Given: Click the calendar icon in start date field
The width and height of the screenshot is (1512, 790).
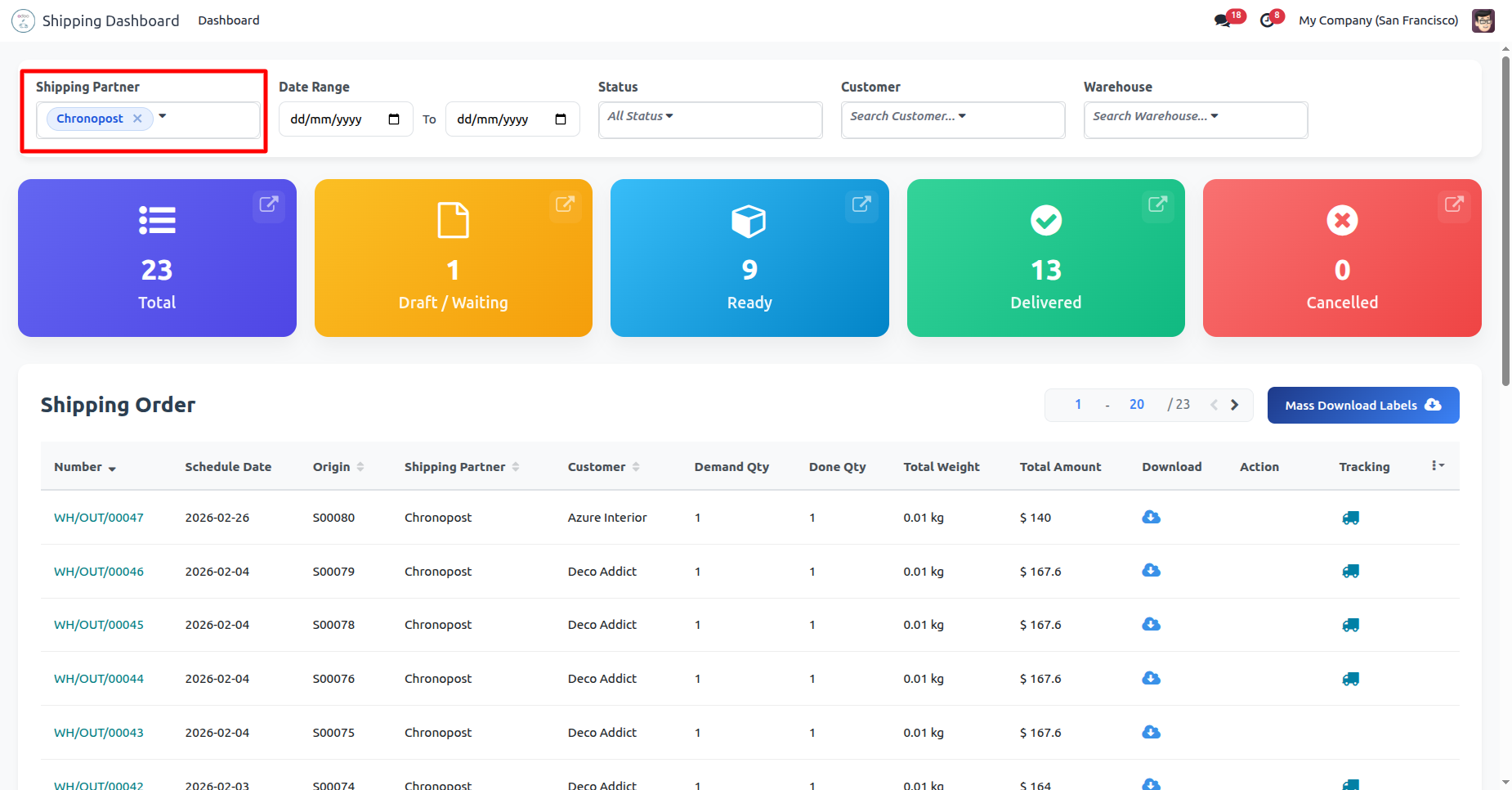Looking at the screenshot, I should (x=394, y=119).
